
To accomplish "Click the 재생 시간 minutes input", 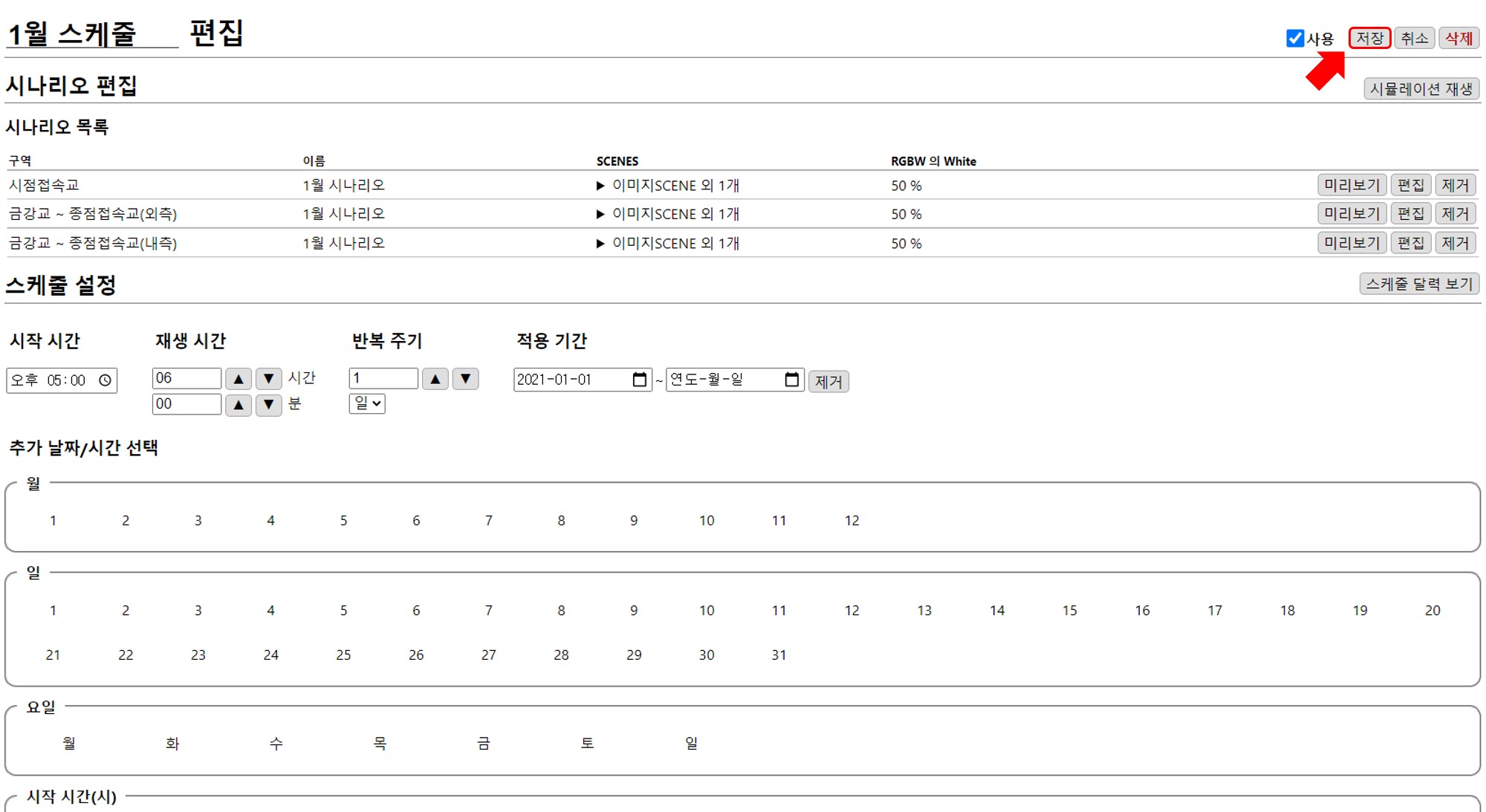I will [186, 404].
